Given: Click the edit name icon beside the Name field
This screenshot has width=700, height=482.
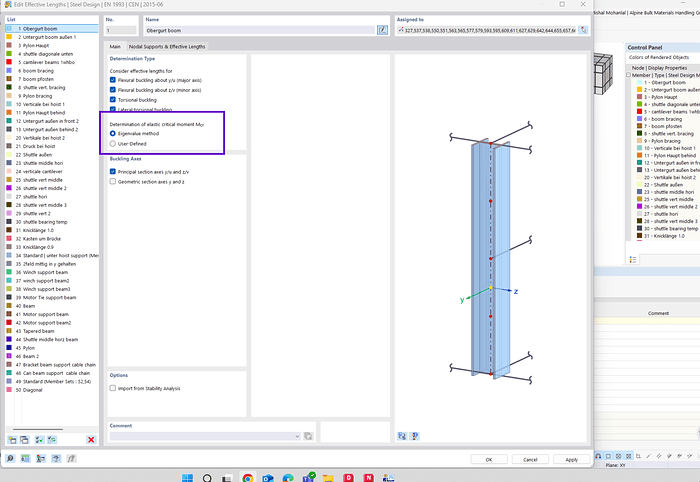Looking at the screenshot, I should point(381,31).
